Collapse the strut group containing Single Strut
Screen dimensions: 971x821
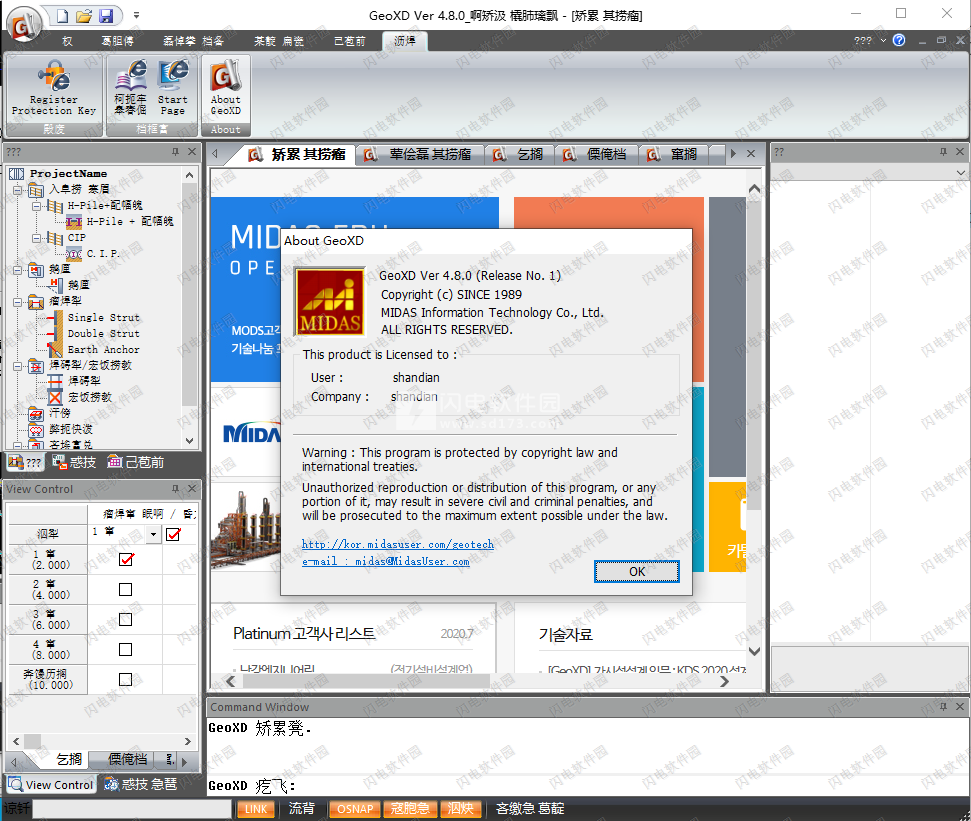[x=17, y=302]
